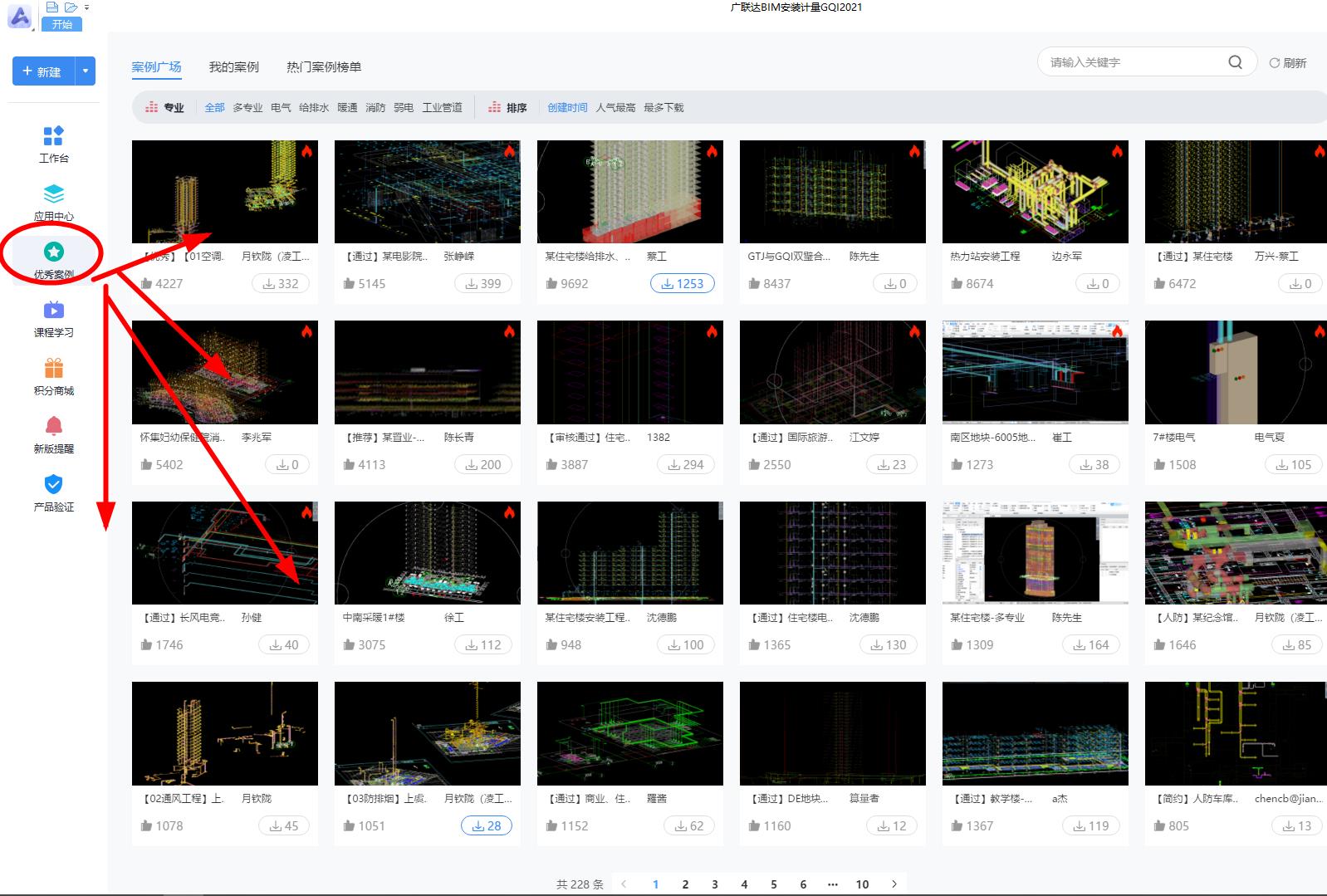Switch to 我的案例 tab
This screenshot has width=1327, height=896.
(234, 67)
